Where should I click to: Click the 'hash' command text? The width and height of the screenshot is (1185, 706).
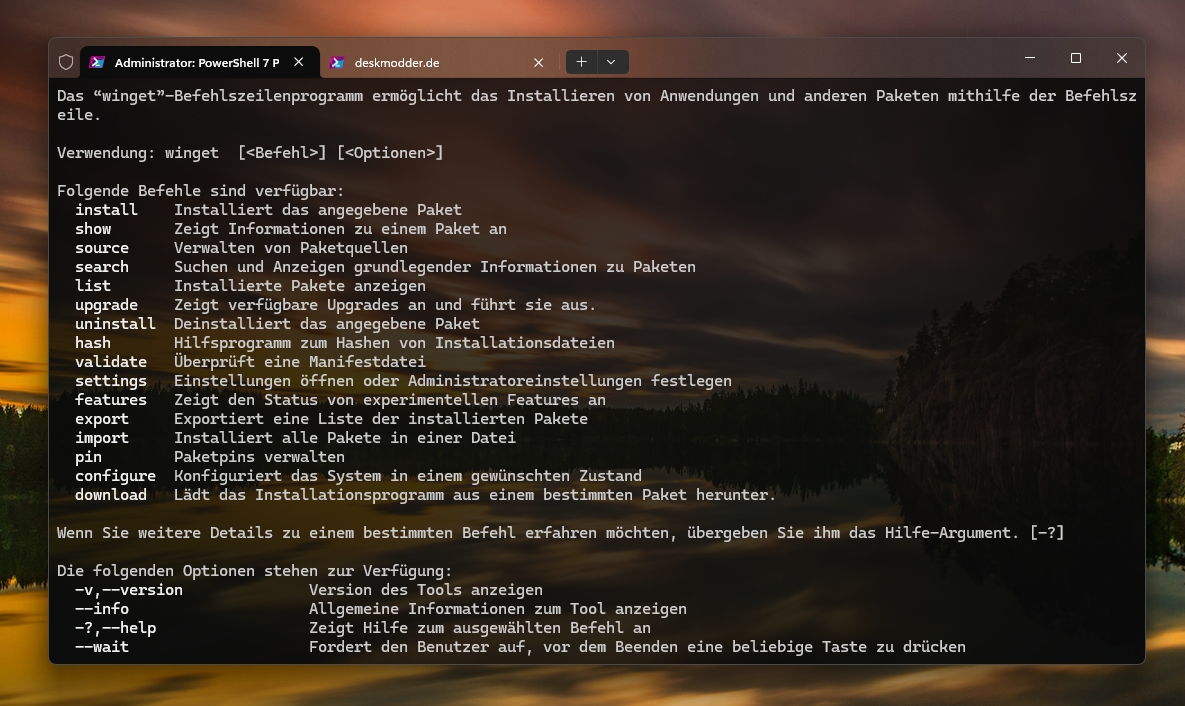coord(93,342)
